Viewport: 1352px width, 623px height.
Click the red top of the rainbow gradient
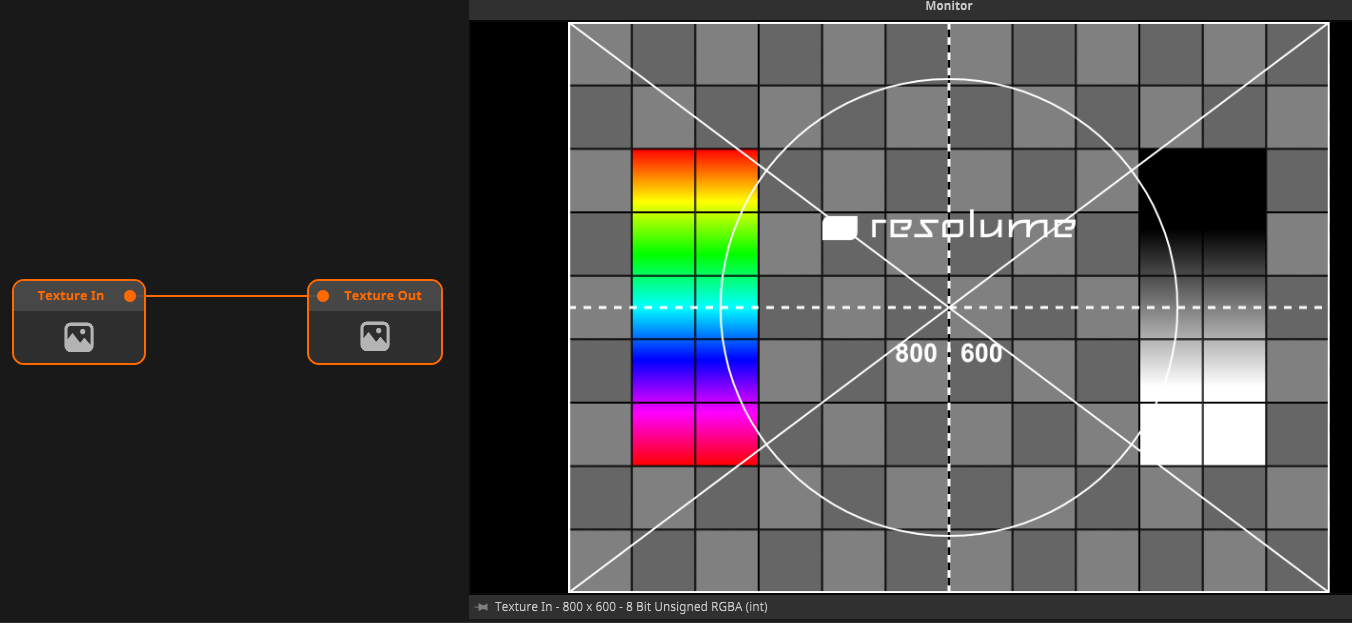tap(695, 158)
